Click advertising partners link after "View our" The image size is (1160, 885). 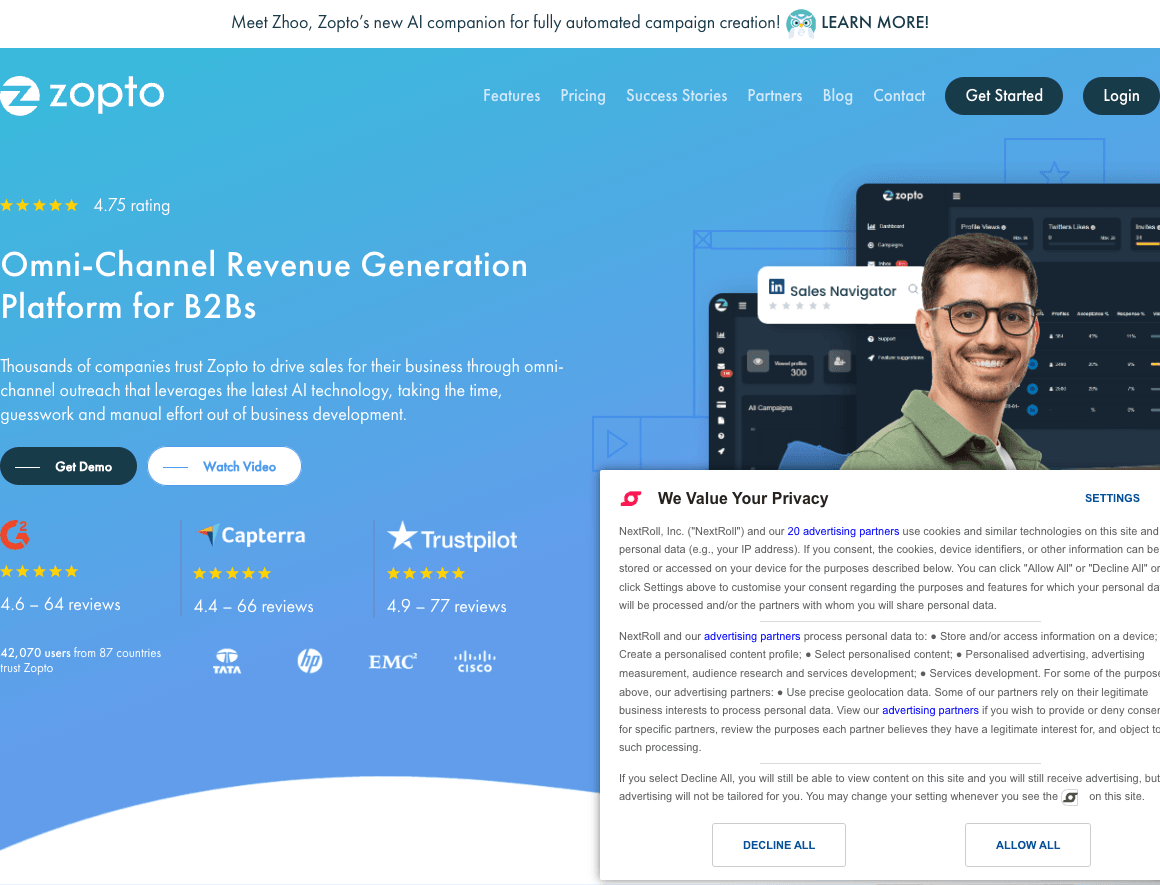[x=930, y=710]
